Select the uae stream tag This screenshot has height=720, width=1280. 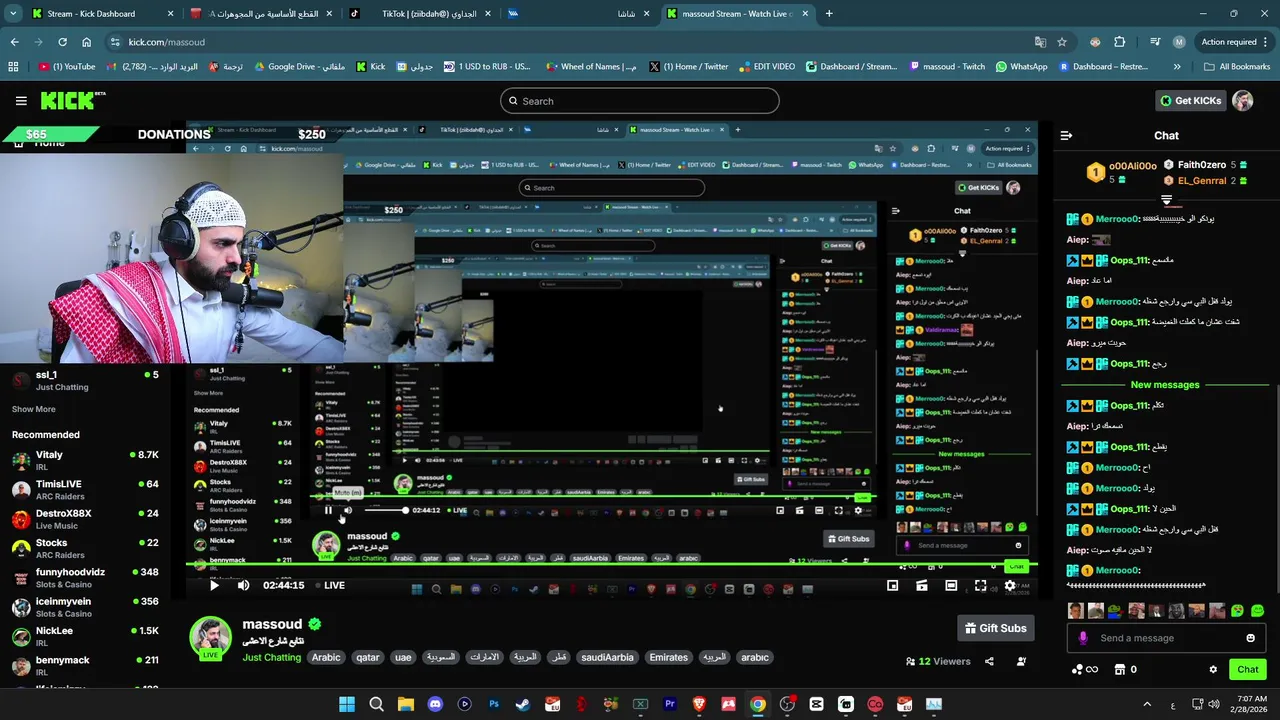point(403,658)
